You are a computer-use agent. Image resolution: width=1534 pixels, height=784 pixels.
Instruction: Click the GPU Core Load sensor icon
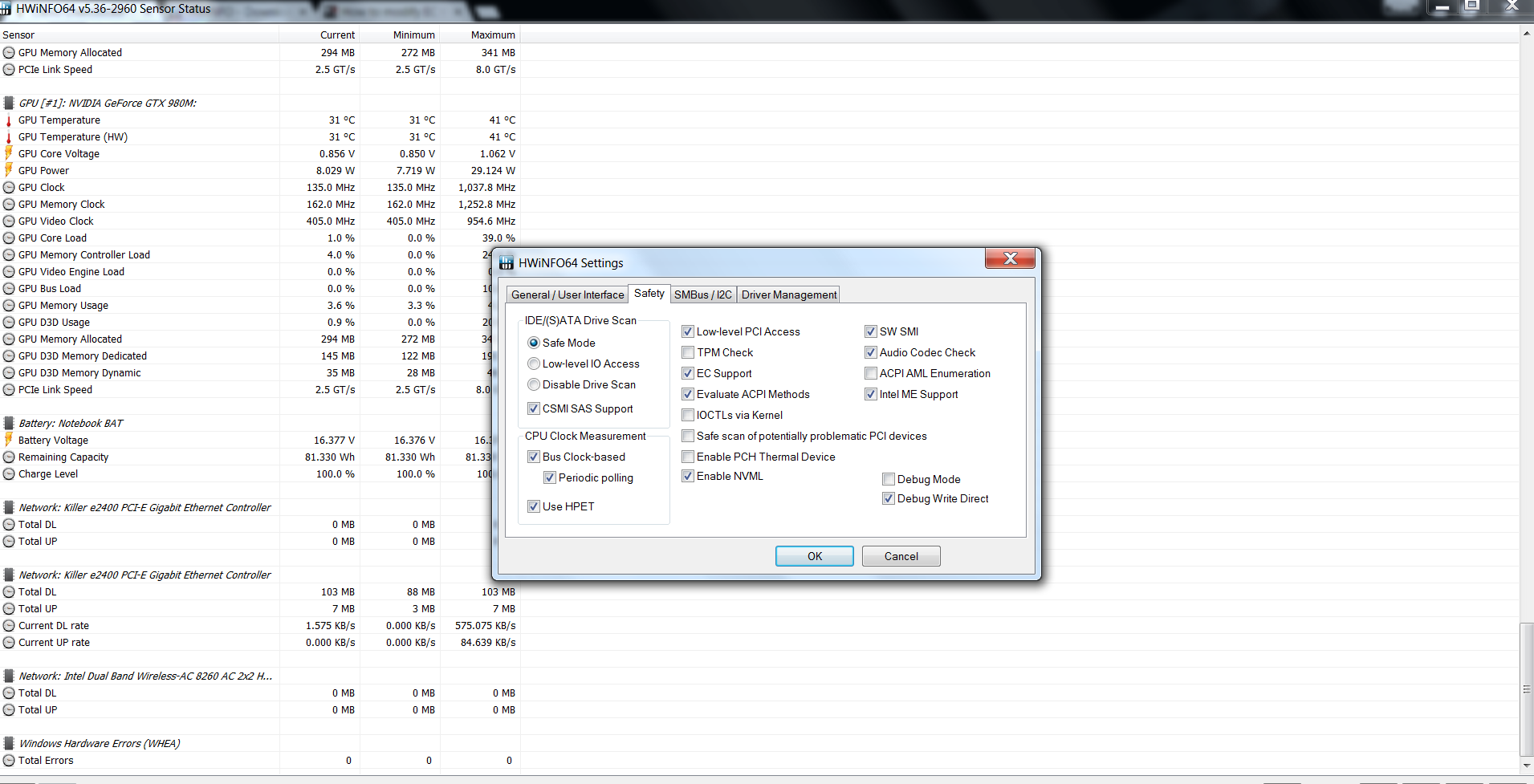9,238
